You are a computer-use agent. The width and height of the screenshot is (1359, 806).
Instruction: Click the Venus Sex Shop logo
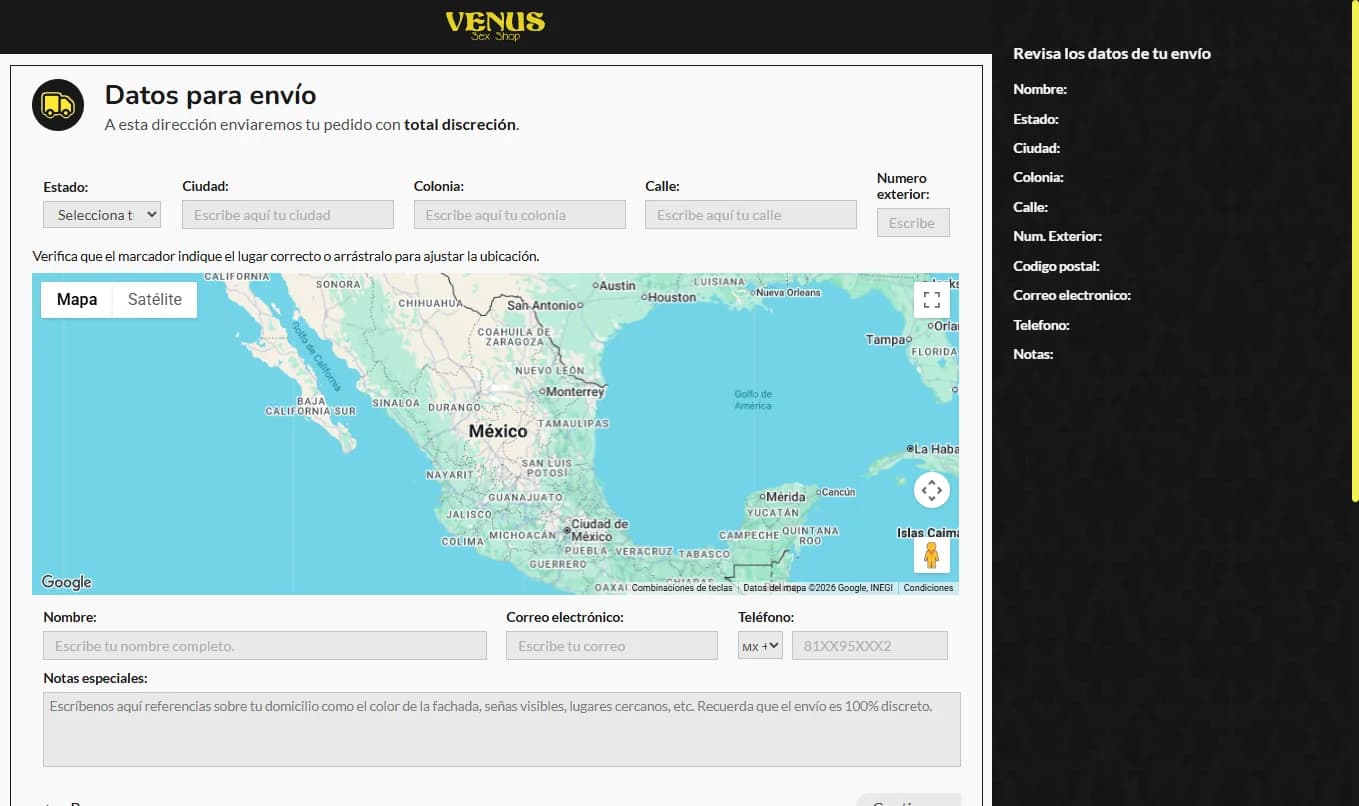pos(495,26)
